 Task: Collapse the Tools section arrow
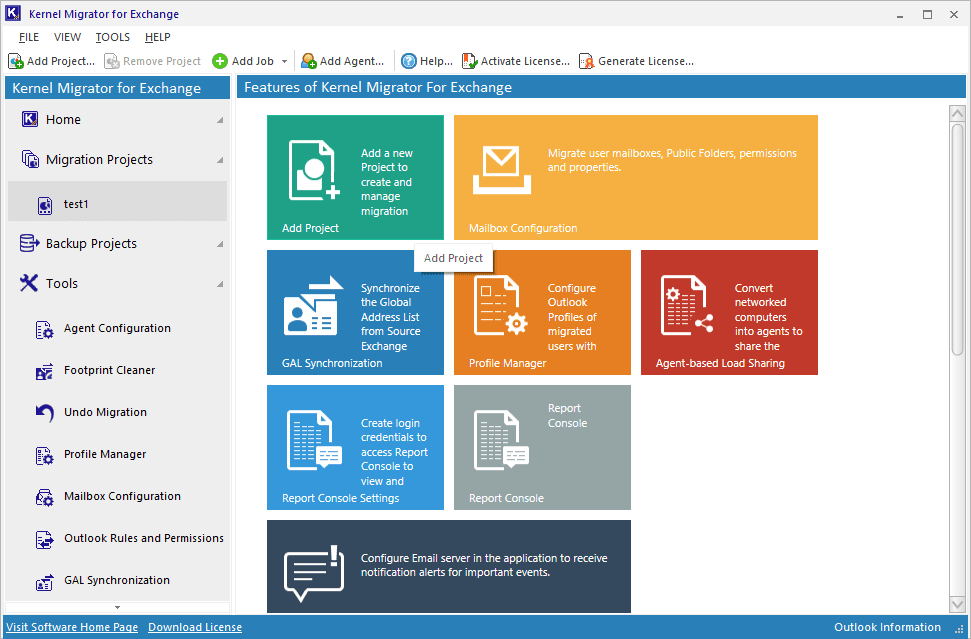(x=220, y=284)
